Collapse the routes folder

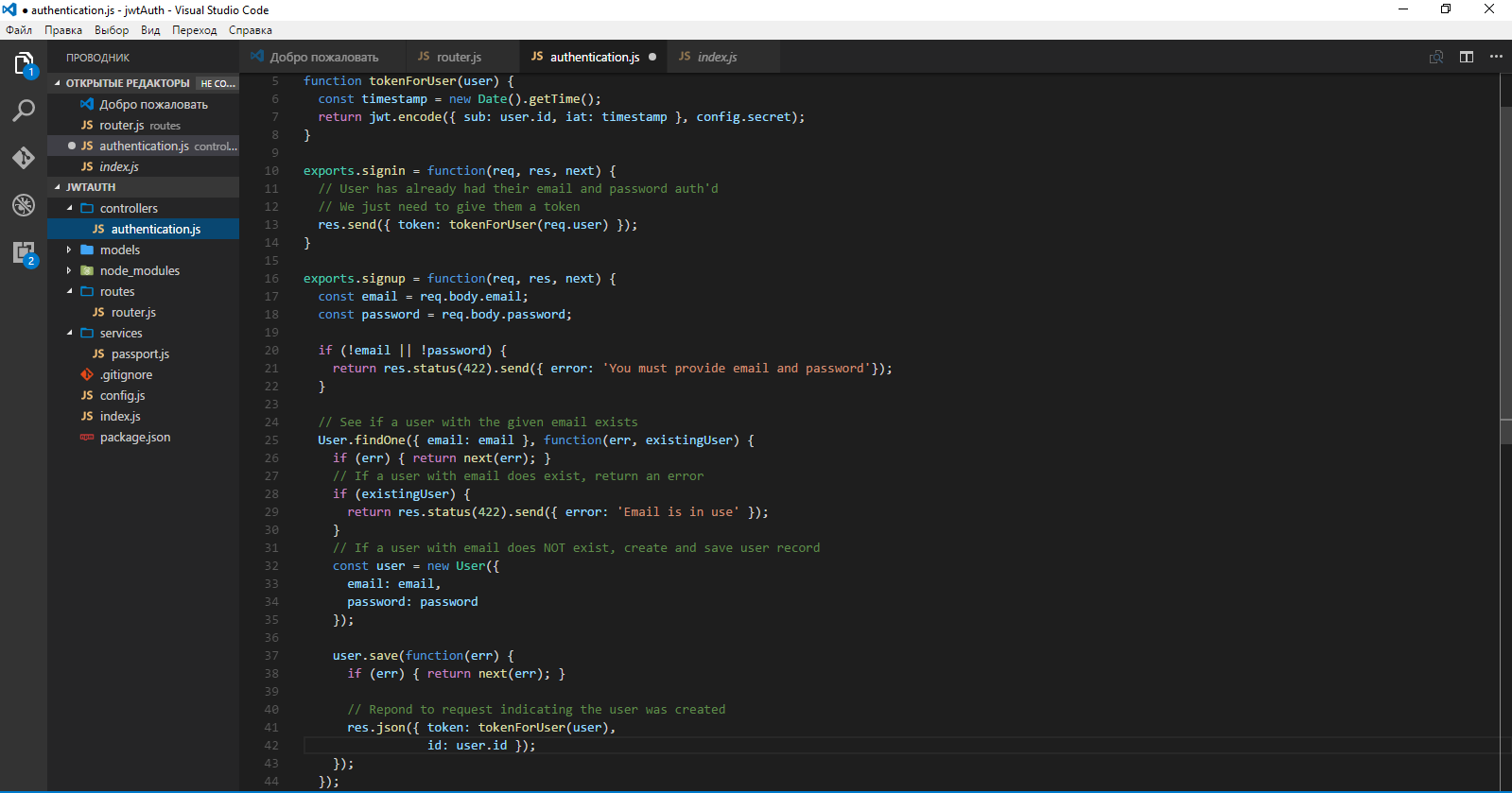point(69,291)
